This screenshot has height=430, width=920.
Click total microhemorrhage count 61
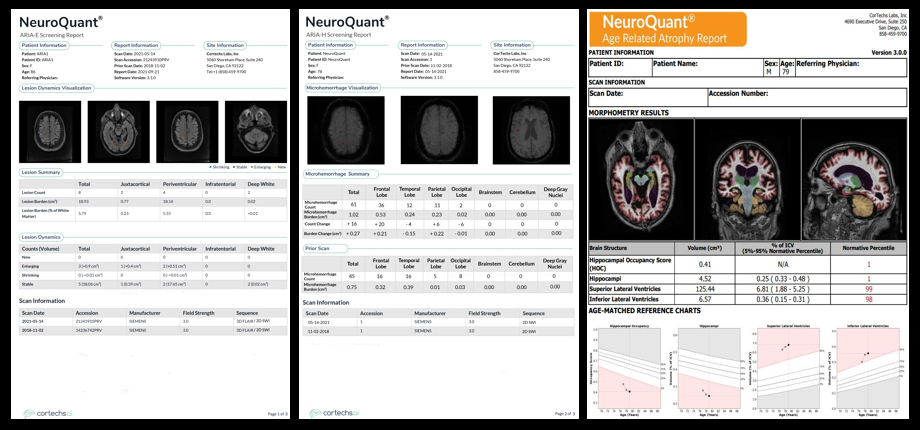pos(353,205)
